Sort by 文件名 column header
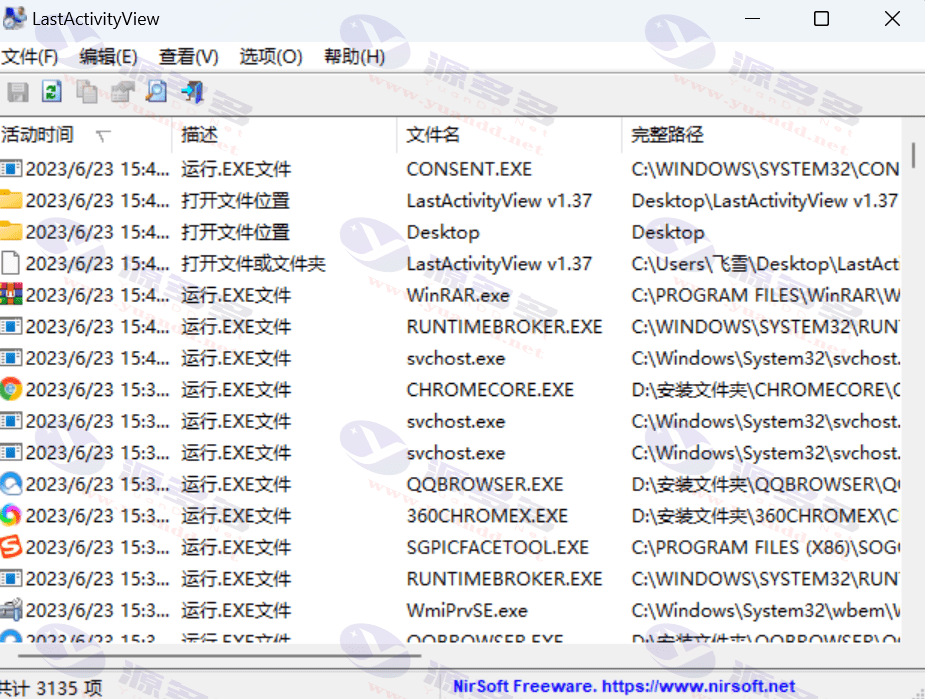 point(509,135)
